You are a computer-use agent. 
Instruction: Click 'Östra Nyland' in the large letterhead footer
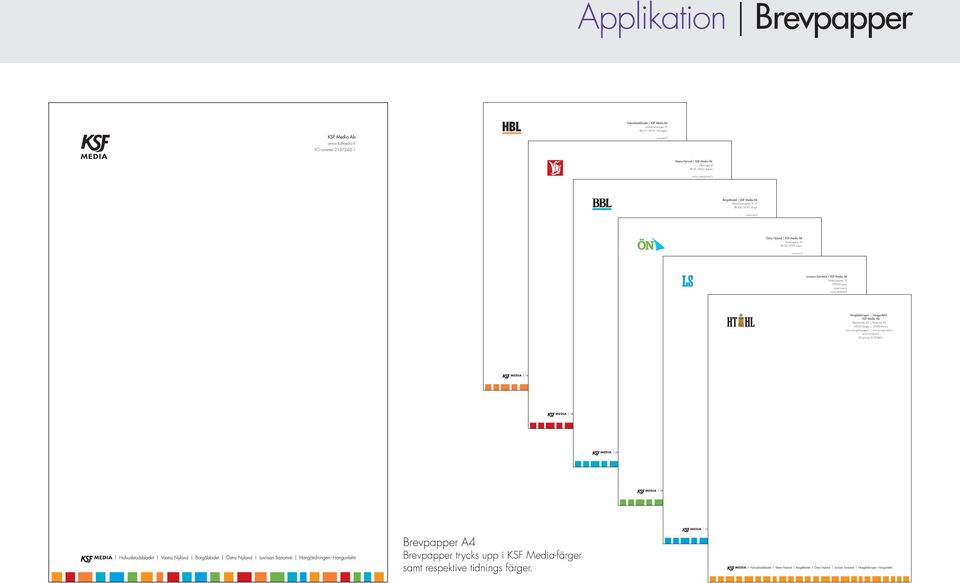(239, 558)
